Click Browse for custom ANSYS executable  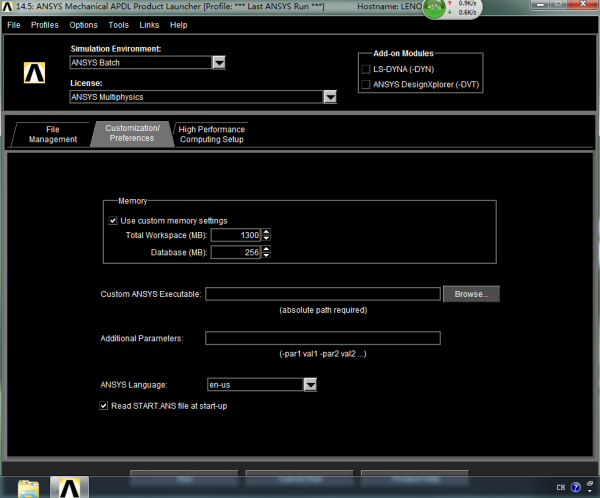click(x=471, y=294)
